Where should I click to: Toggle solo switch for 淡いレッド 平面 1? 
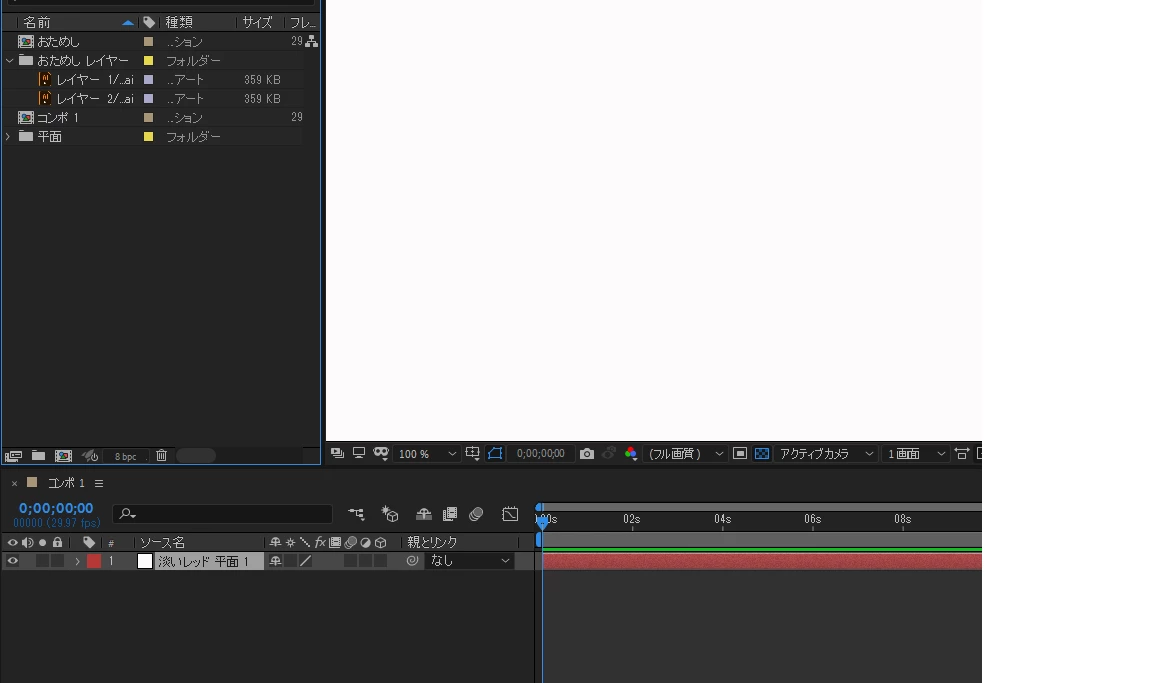(x=43, y=561)
